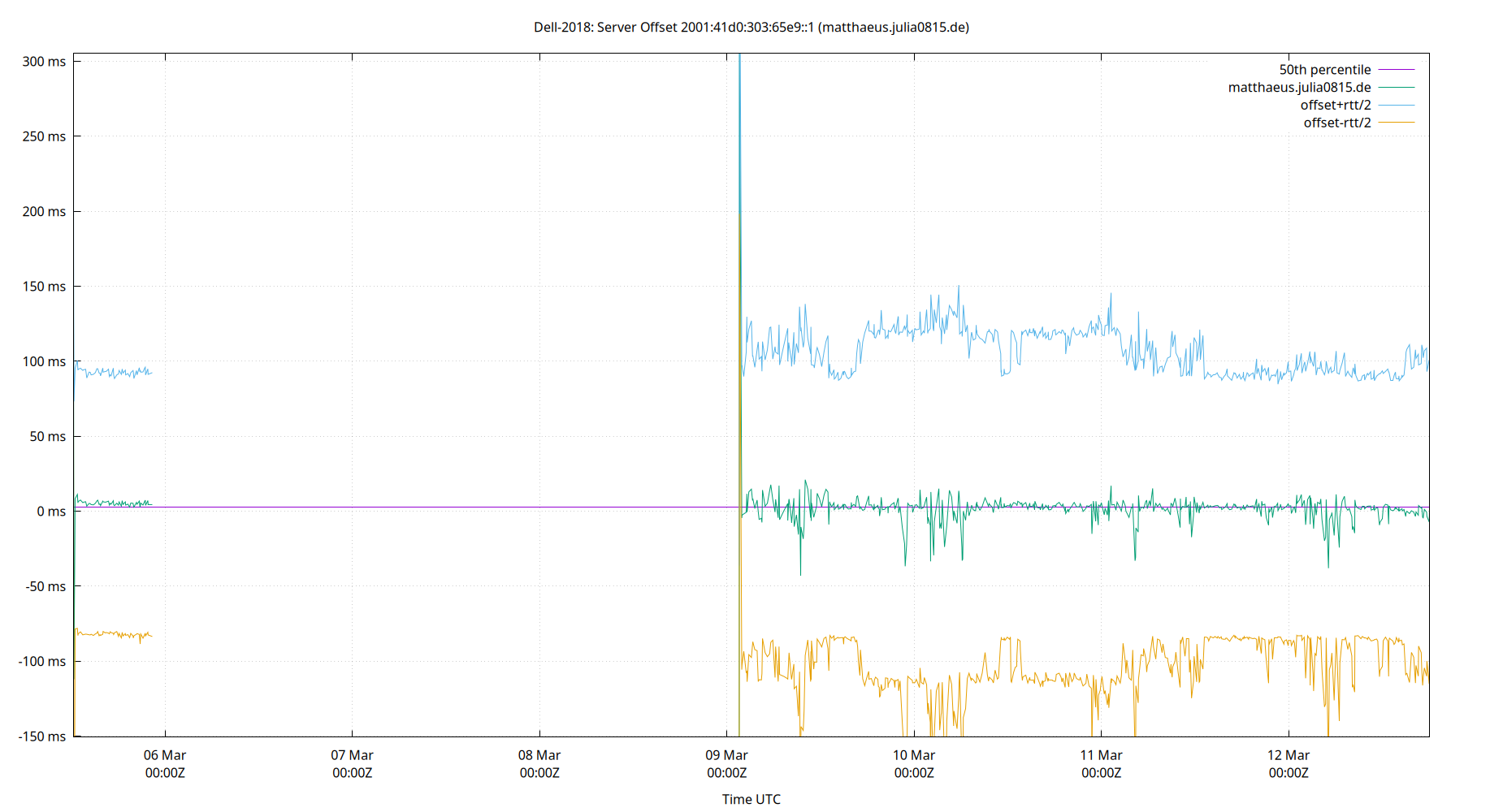This screenshot has height=812, width=1503.
Task: Click the large blue spike near 09 Mar
Action: point(739,162)
